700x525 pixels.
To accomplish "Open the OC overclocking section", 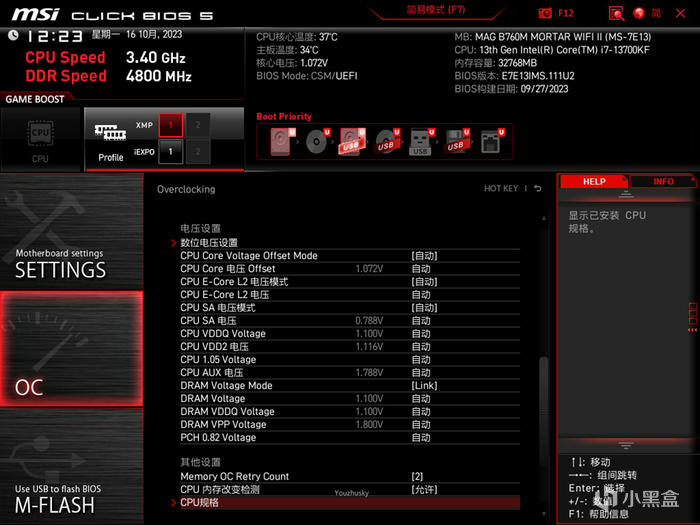I will [x=71, y=349].
